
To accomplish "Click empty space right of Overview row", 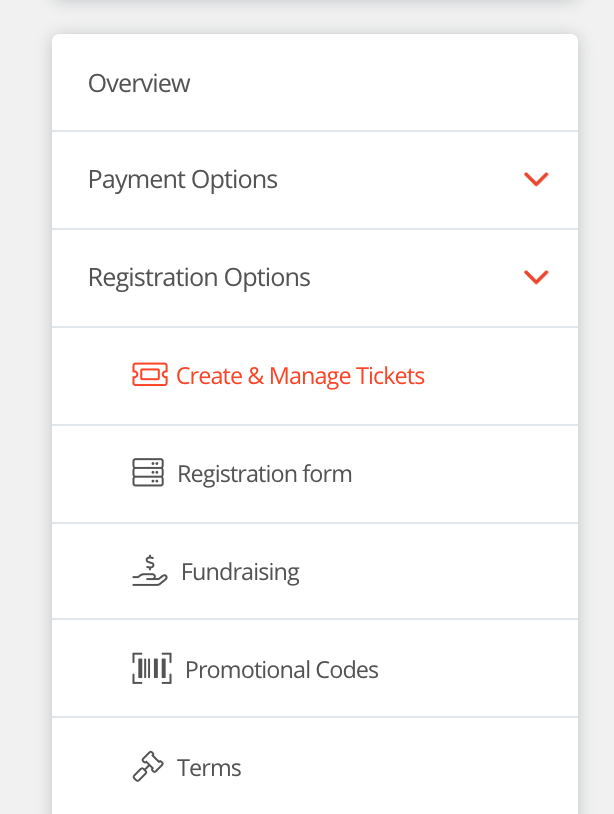I will click(400, 83).
